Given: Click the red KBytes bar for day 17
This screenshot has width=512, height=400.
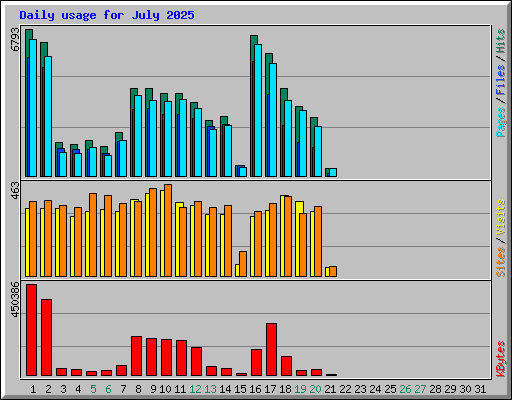Looking at the screenshot, I should [x=272, y=350].
